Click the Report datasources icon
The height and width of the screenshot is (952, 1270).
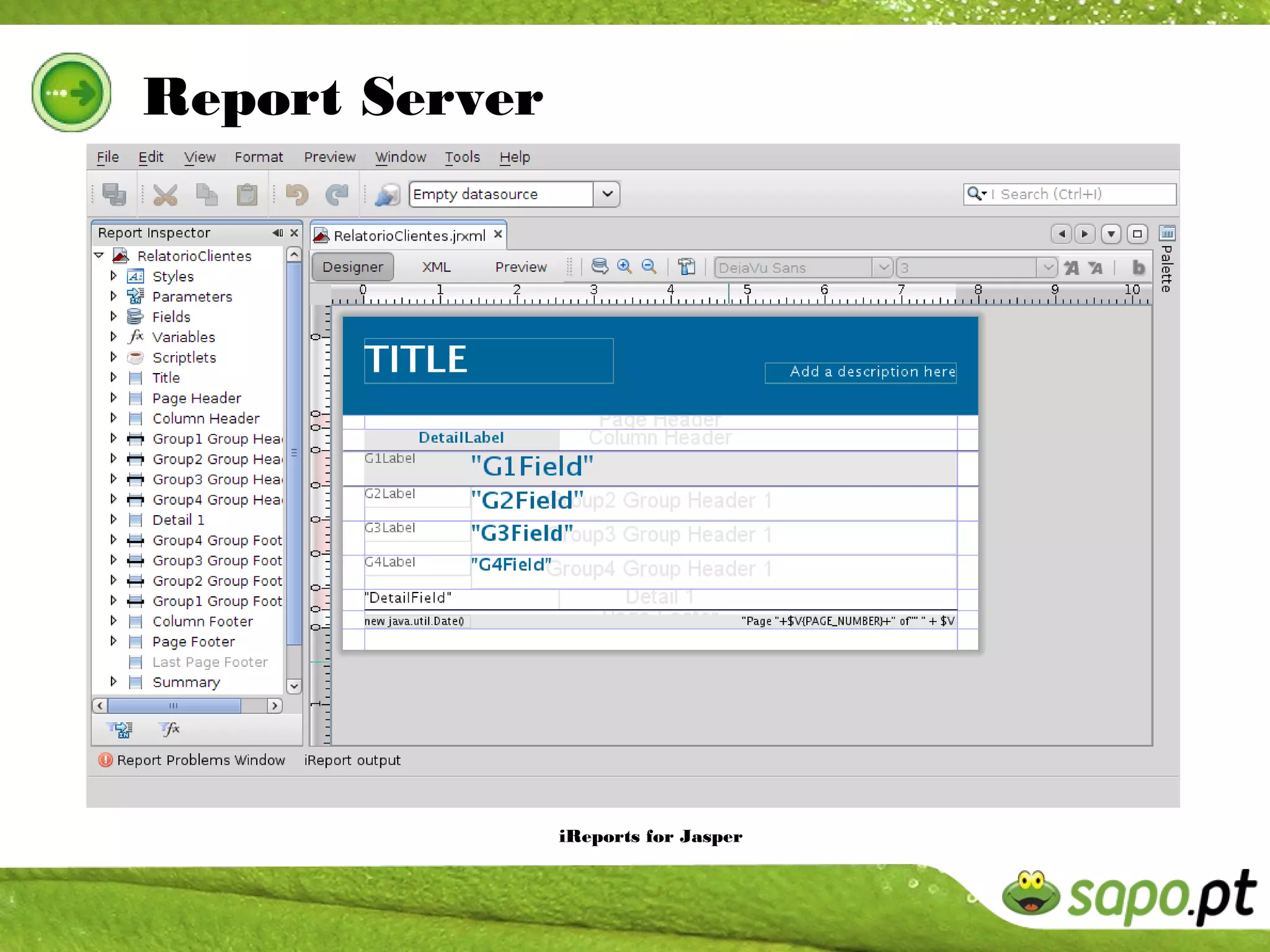point(388,195)
